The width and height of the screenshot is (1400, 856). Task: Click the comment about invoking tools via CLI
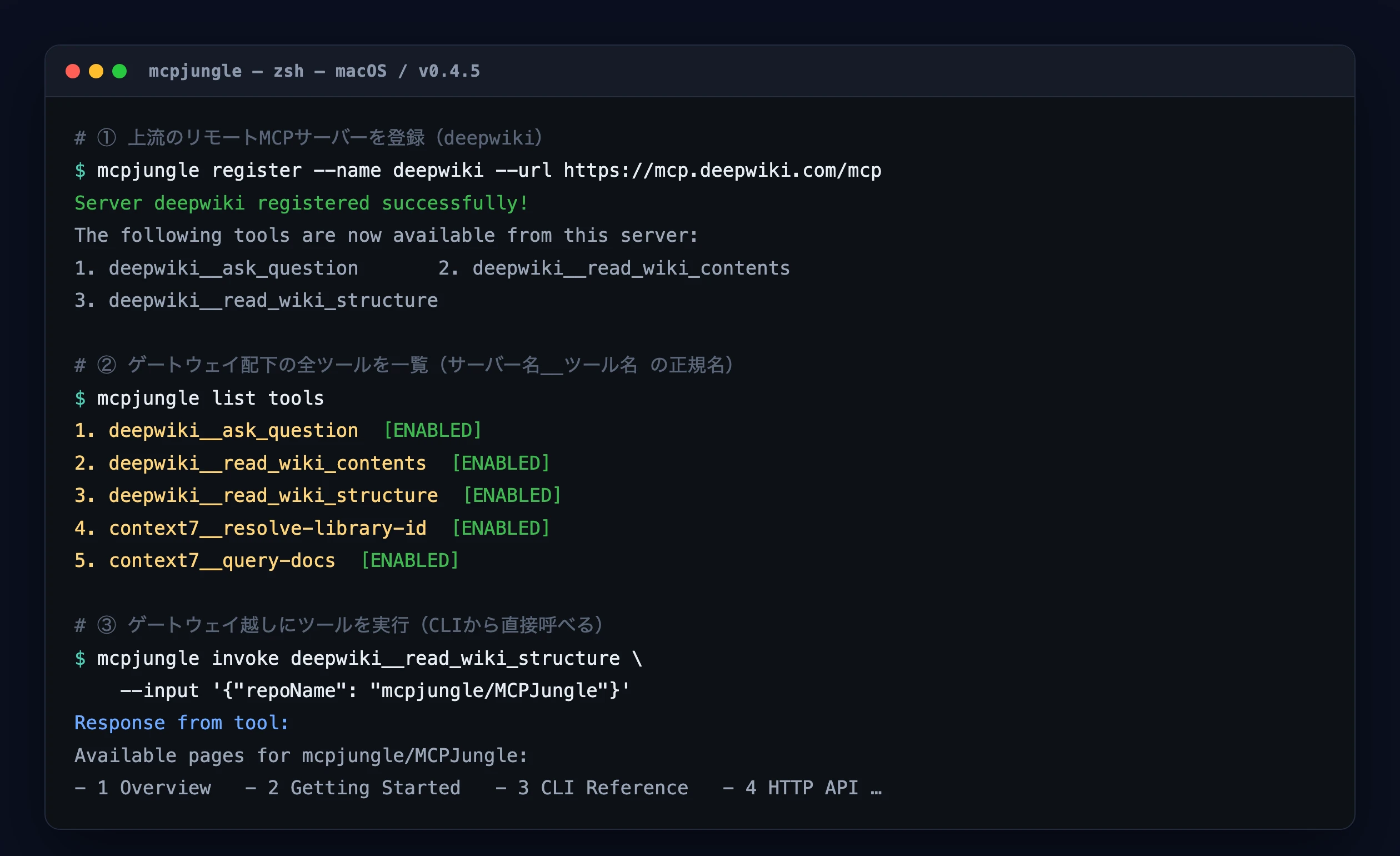point(339,625)
